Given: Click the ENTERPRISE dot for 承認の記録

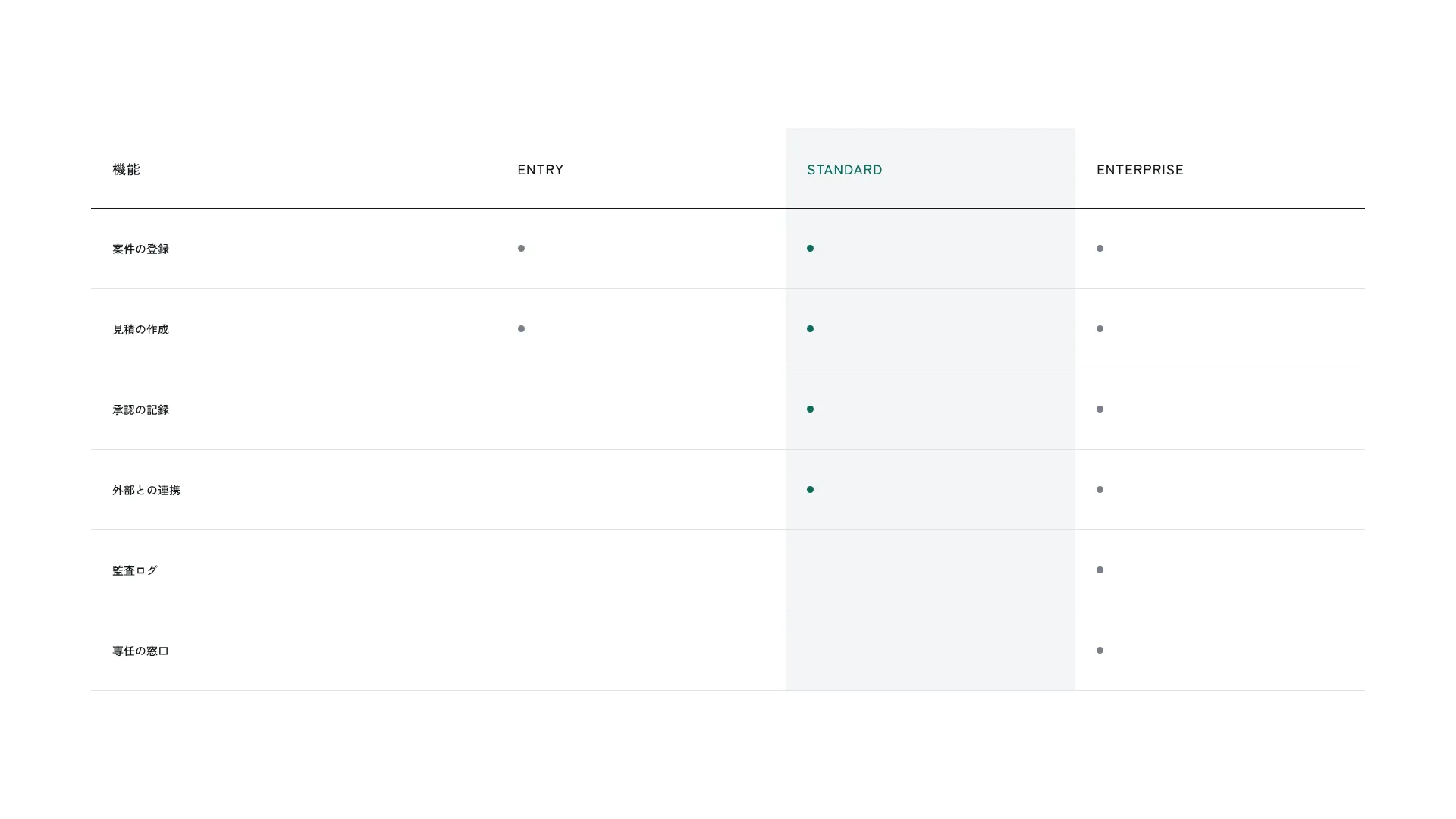Looking at the screenshot, I should click(x=1100, y=409).
